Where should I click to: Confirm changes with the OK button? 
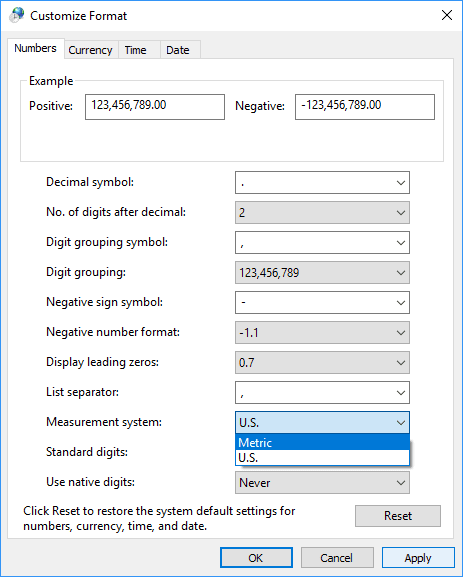click(x=256, y=558)
